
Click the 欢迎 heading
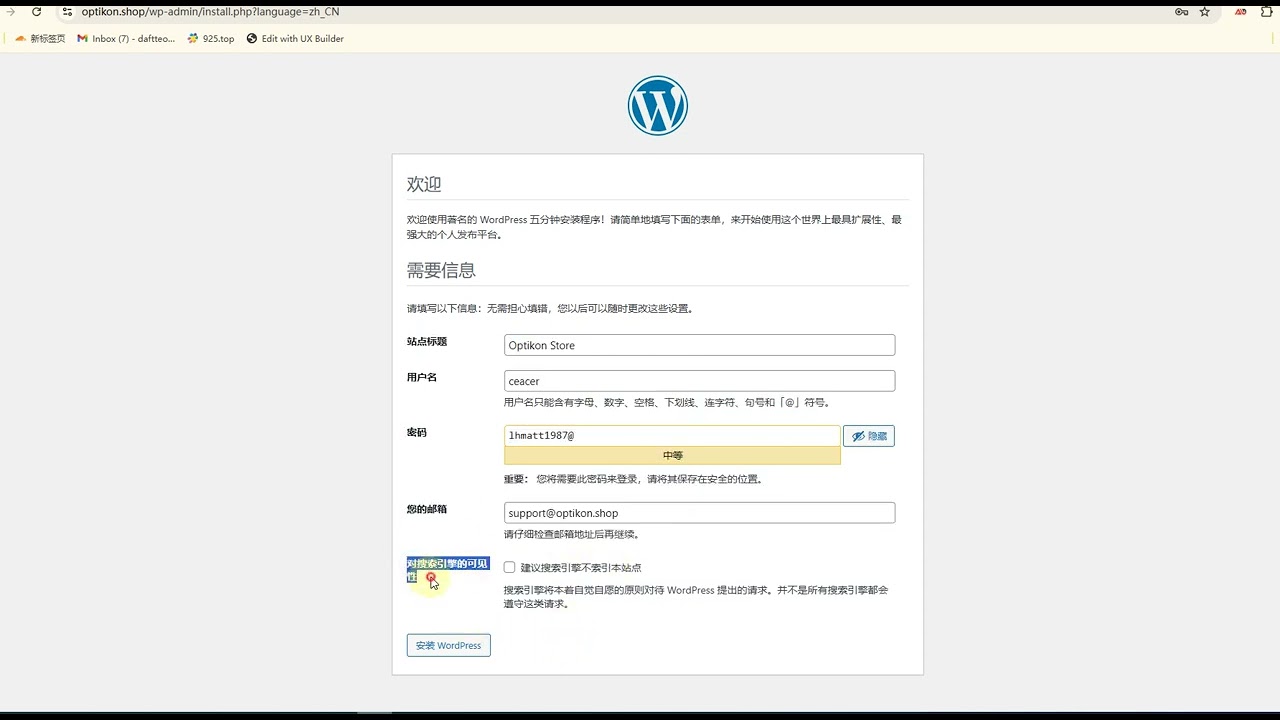pyautogui.click(x=424, y=184)
